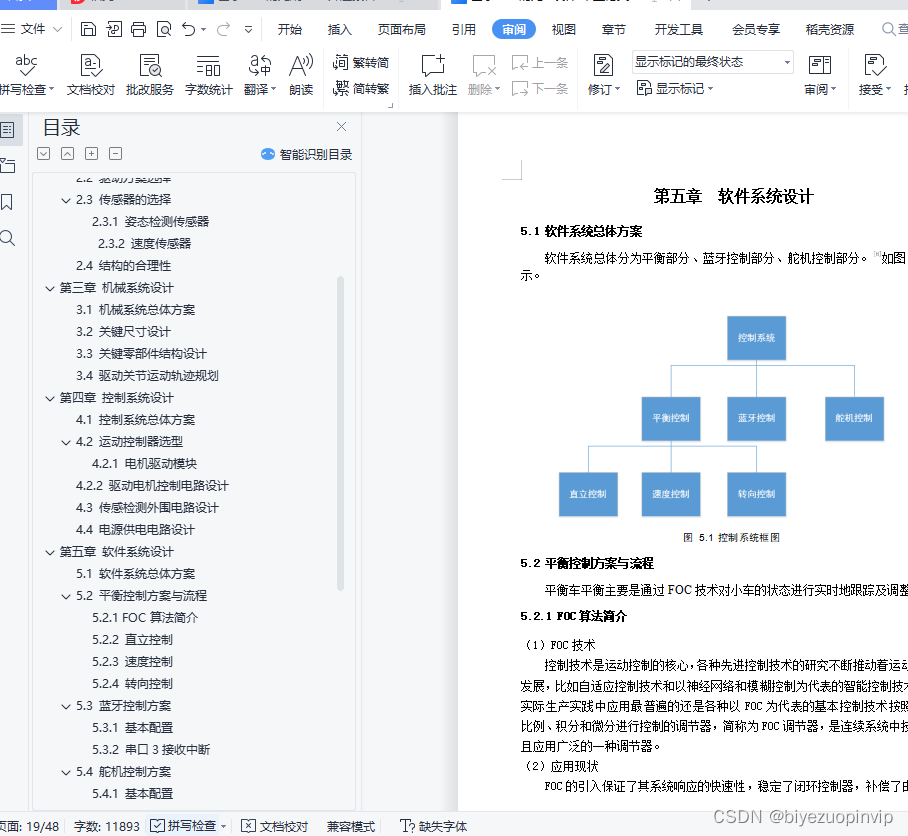Screen dimensions: 908x836
Task: Select the 控制系统 box in diagram
Action: click(x=756, y=338)
